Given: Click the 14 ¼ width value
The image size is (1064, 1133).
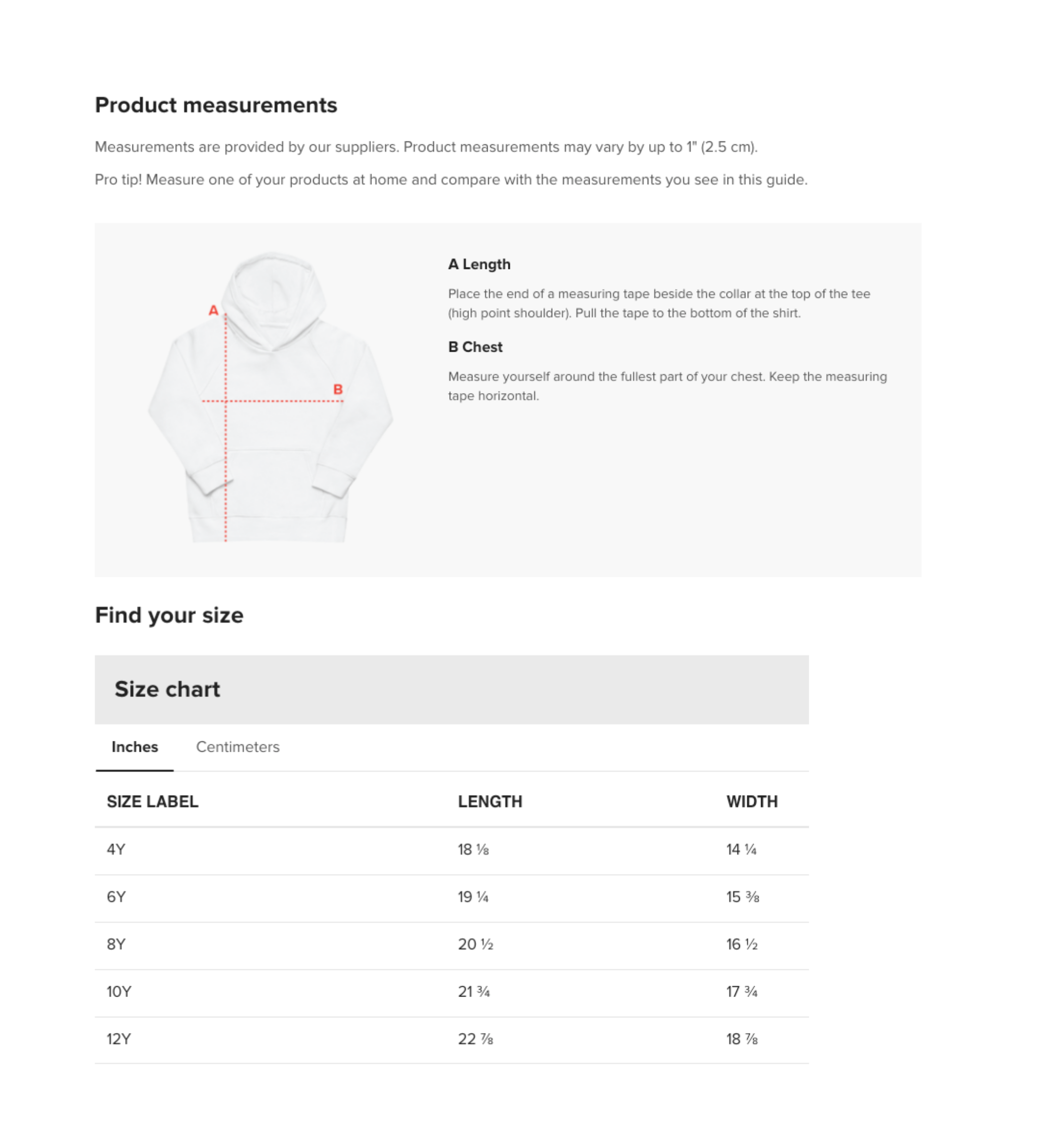Looking at the screenshot, I should [741, 850].
